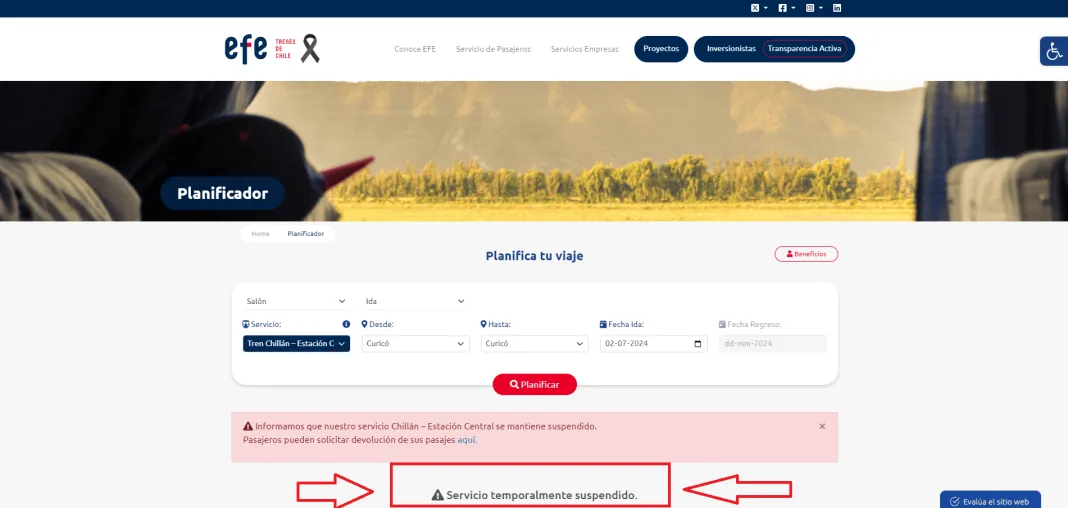1068x508 pixels.
Task: Open the Hasta station dropdown
Action: coord(535,344)
